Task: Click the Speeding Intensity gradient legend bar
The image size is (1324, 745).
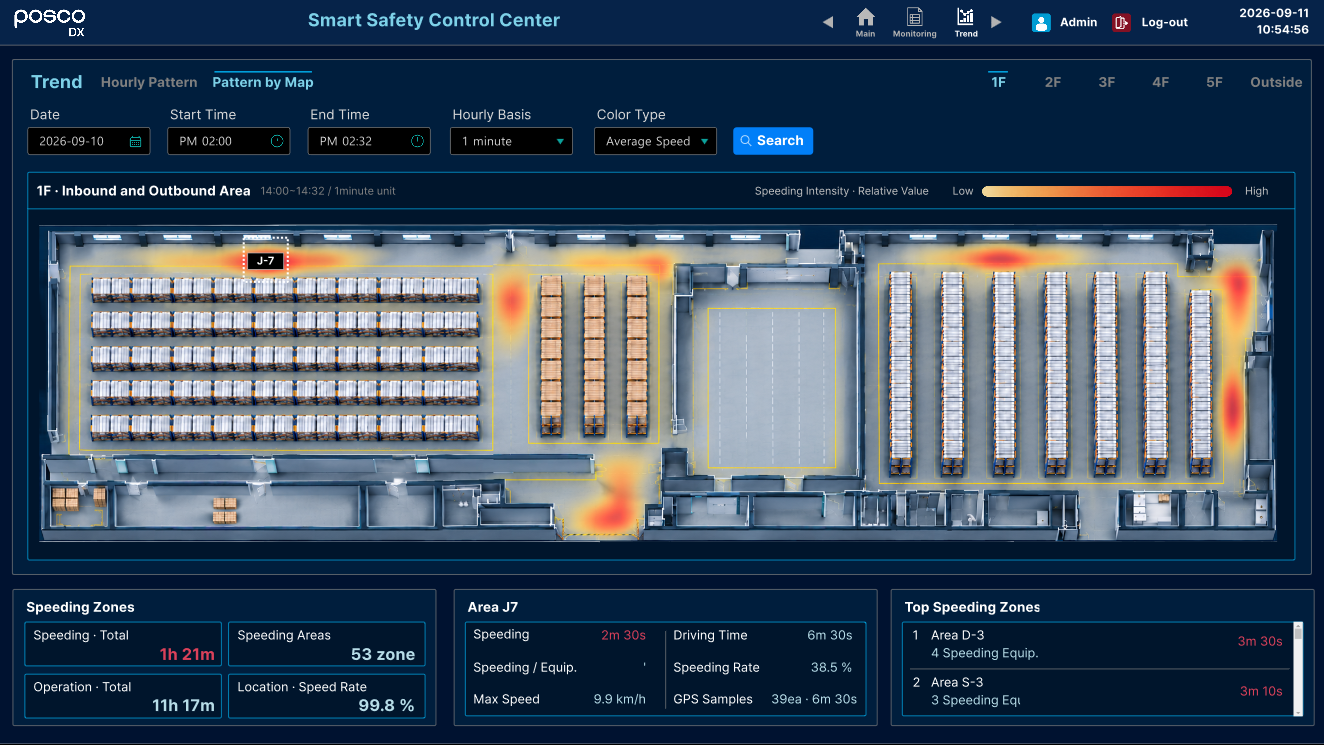Action: [x=1107, y=191]
